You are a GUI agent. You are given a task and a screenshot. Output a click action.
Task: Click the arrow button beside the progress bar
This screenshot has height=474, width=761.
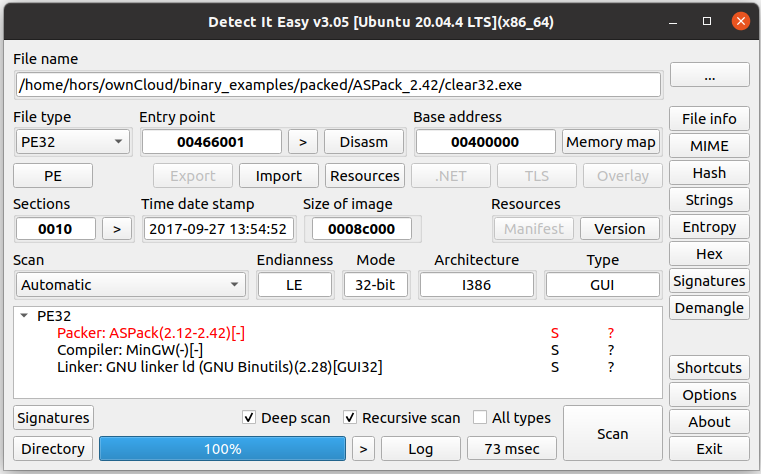[x=363, y=449]
